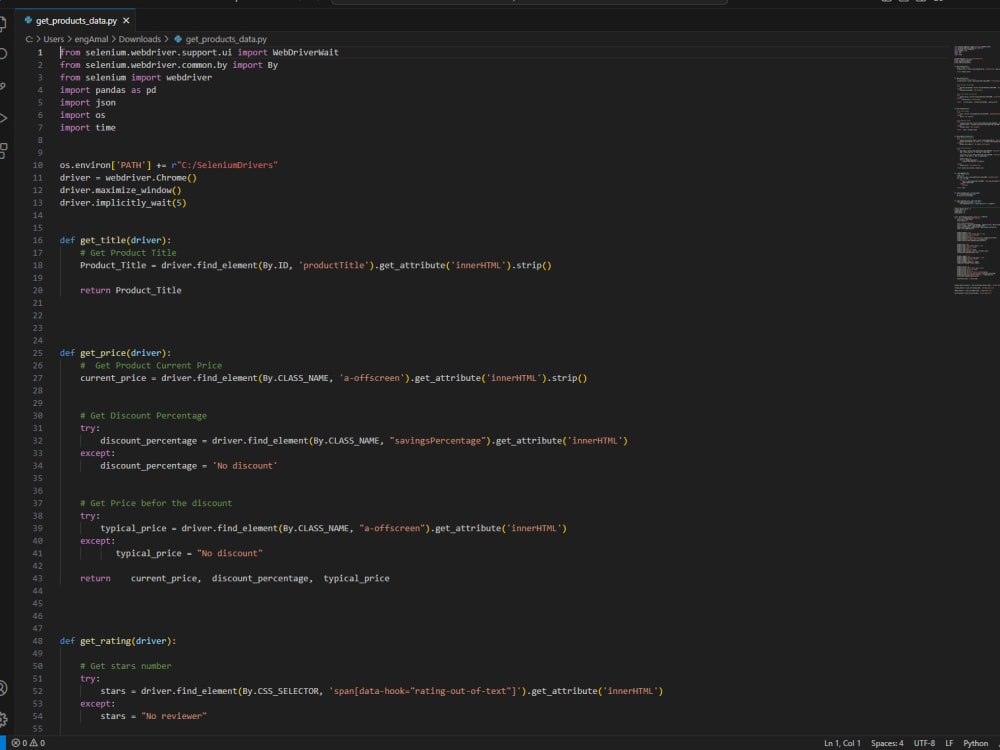Viewport: 1000px width, 750px height.
Task: Click the 'import os' line
Action: [x=83, y=115]
